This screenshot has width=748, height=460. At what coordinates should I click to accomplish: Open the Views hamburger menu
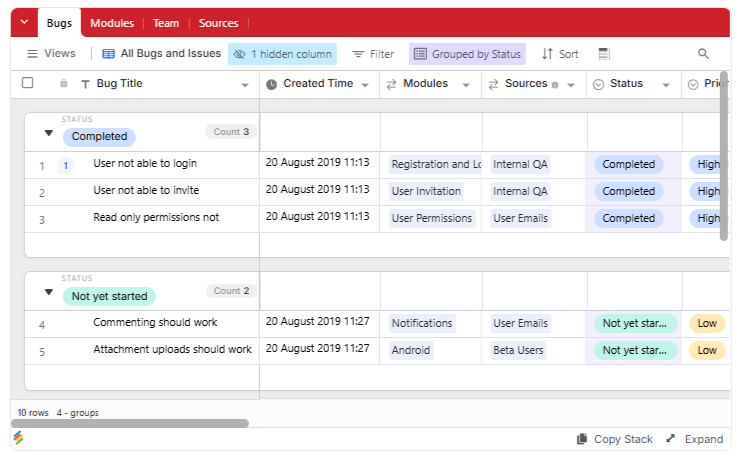(x=51, y=53)
